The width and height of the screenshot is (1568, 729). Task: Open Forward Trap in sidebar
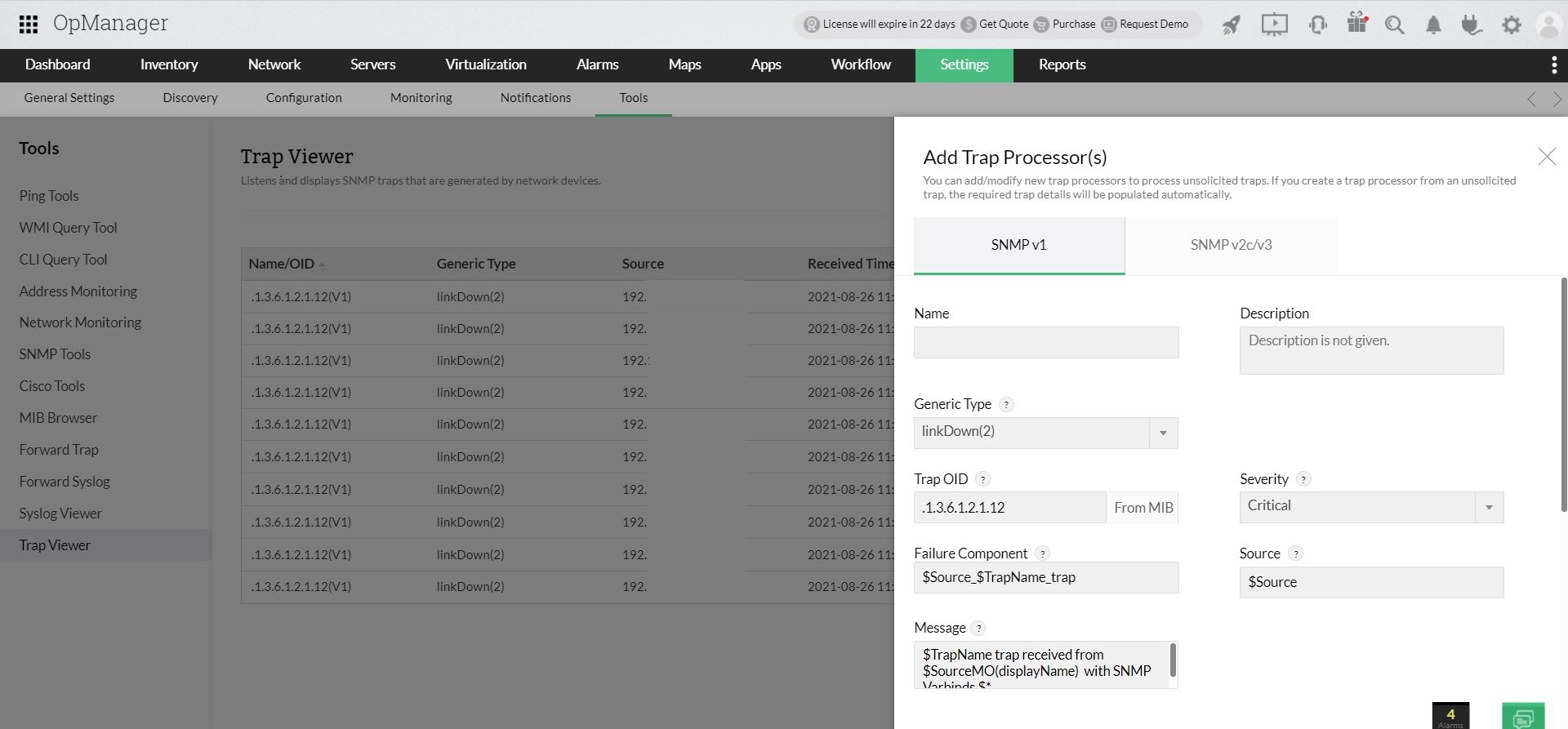tap(59, 450)
